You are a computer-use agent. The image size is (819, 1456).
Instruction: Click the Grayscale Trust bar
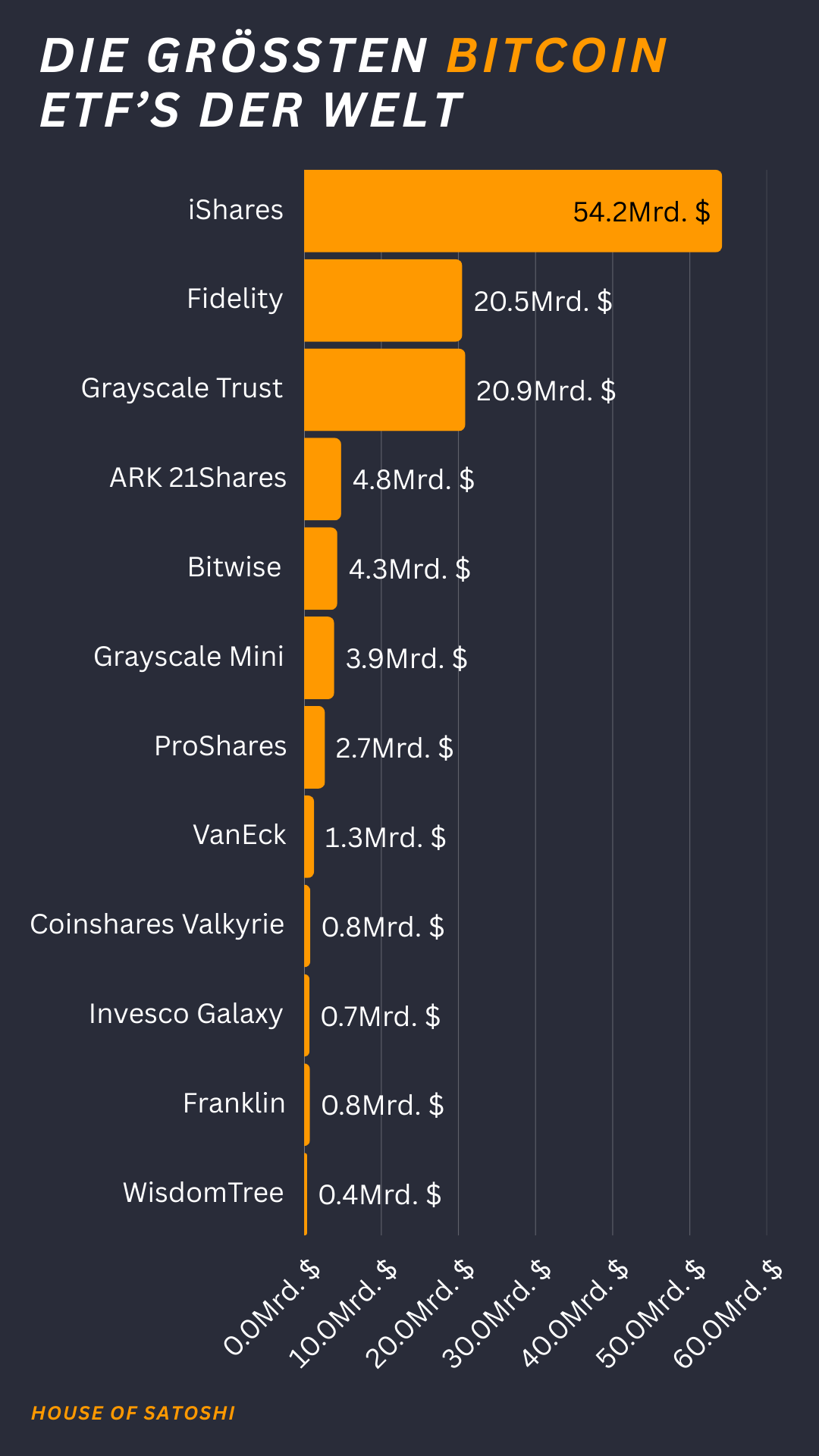384,390
